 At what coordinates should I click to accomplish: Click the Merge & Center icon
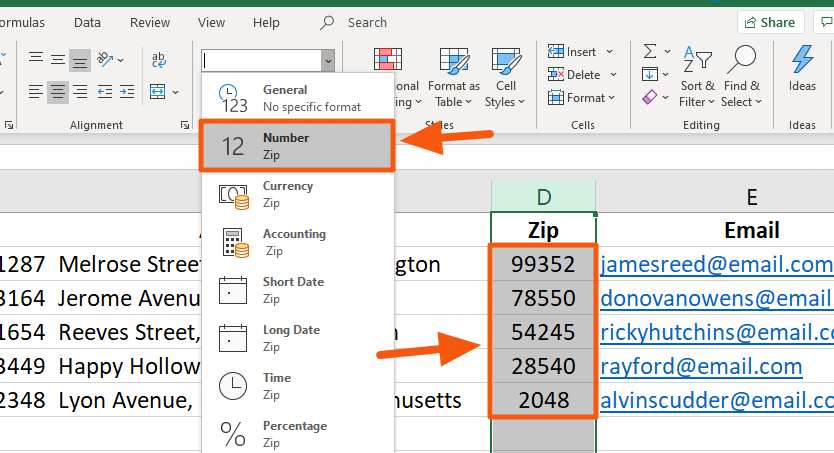pyautogui.click(x=158, y=92)
